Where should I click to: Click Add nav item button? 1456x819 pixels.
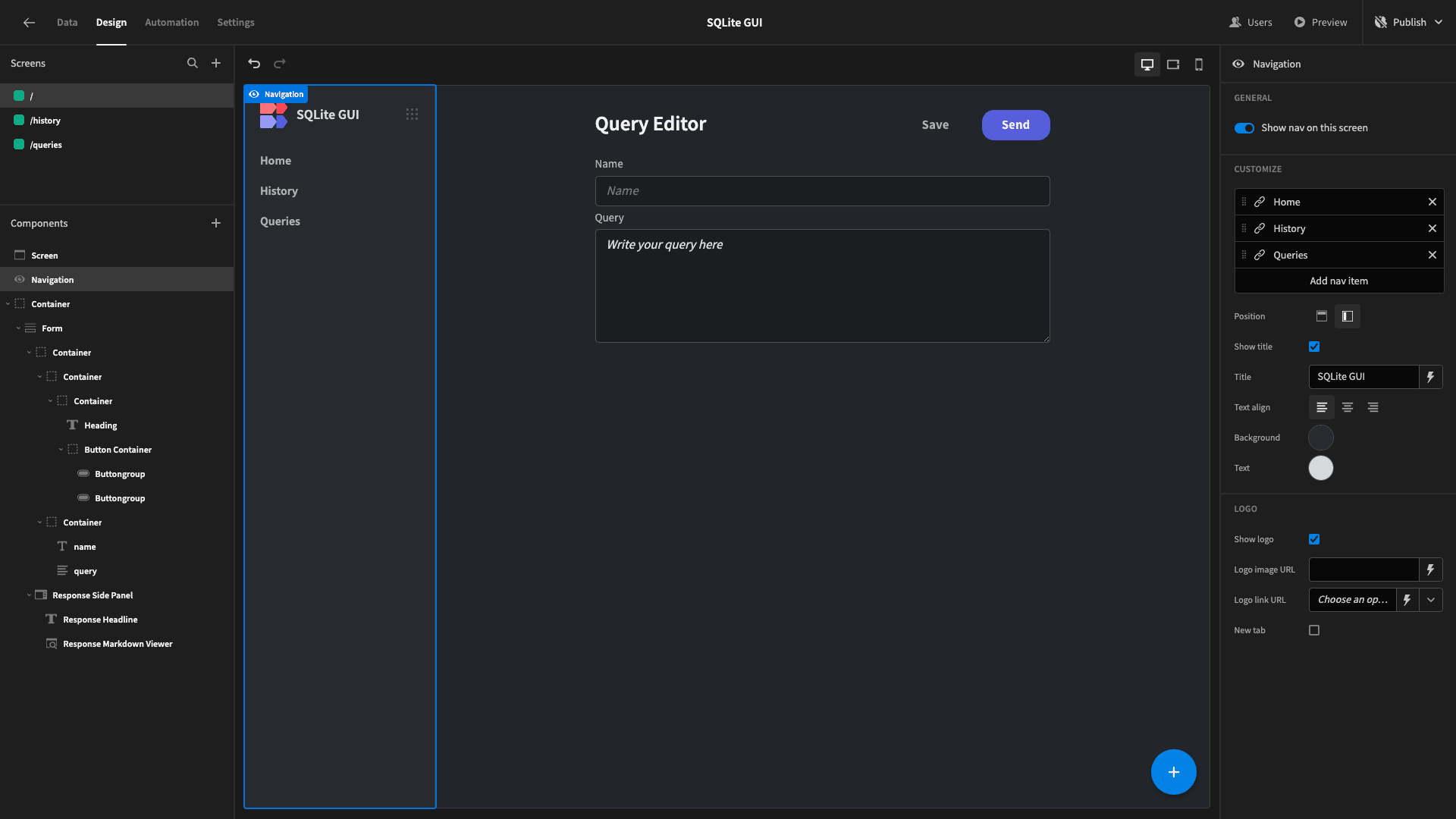point(1339,281)
